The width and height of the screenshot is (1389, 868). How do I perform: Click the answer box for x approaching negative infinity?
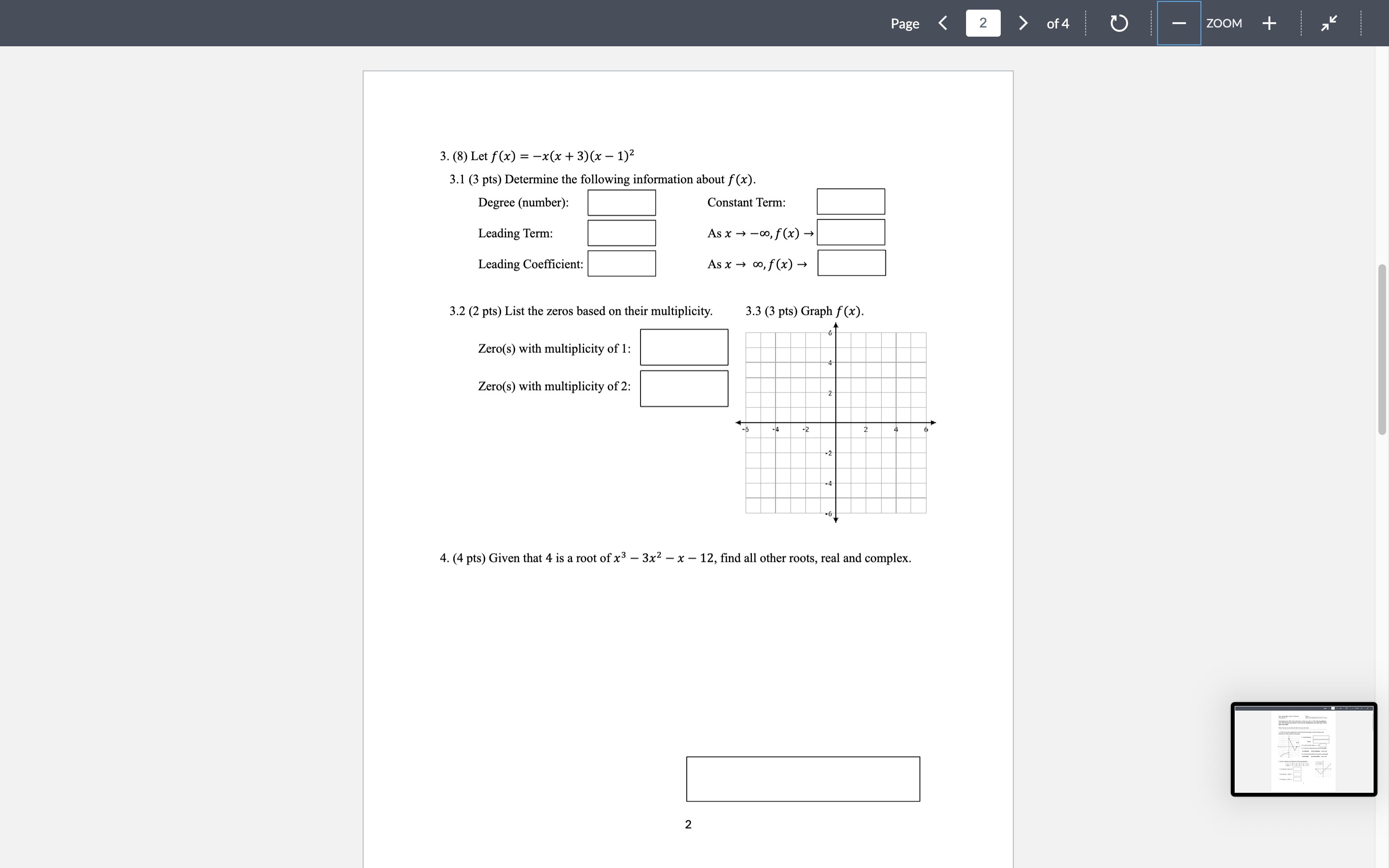point(852,232)
